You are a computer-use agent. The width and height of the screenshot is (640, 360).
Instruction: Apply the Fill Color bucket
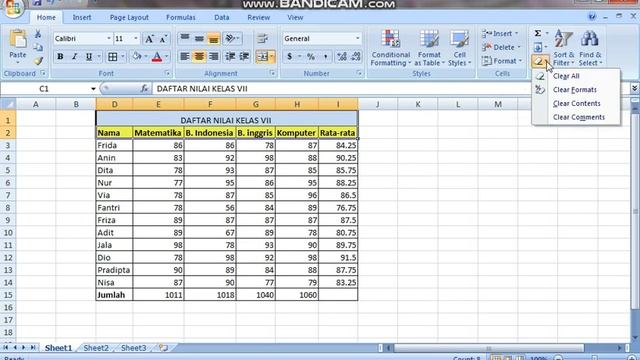(x=137, y=57)
